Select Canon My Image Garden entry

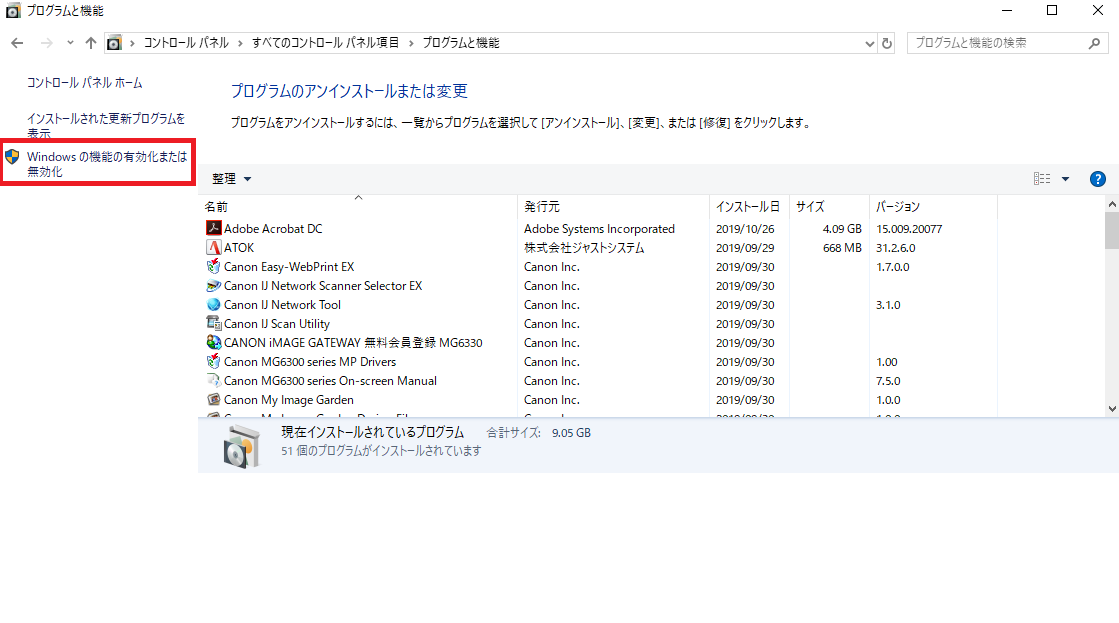click(x=289, y=400)
